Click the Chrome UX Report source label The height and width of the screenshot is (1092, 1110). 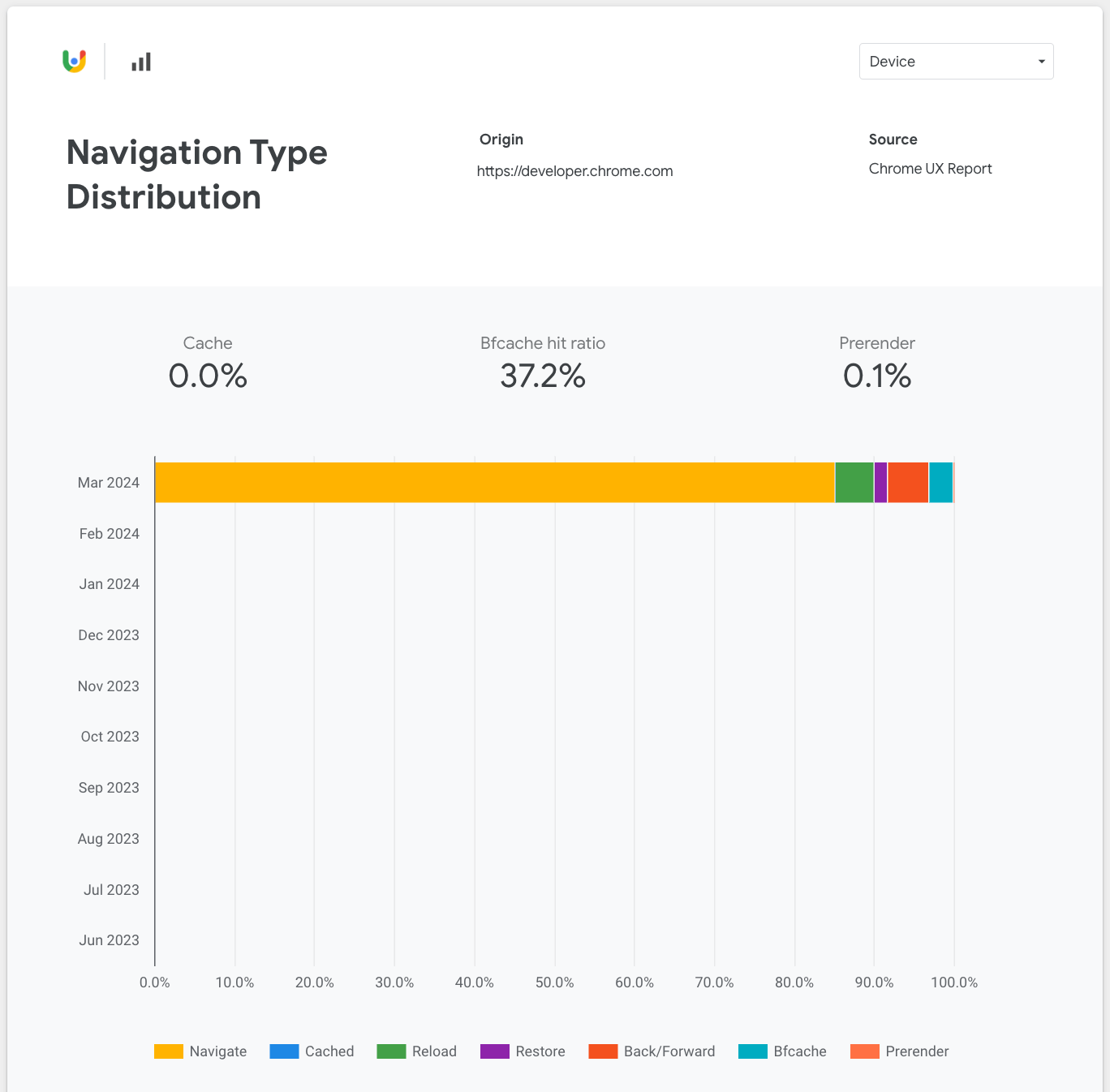[x=930, y=168]
